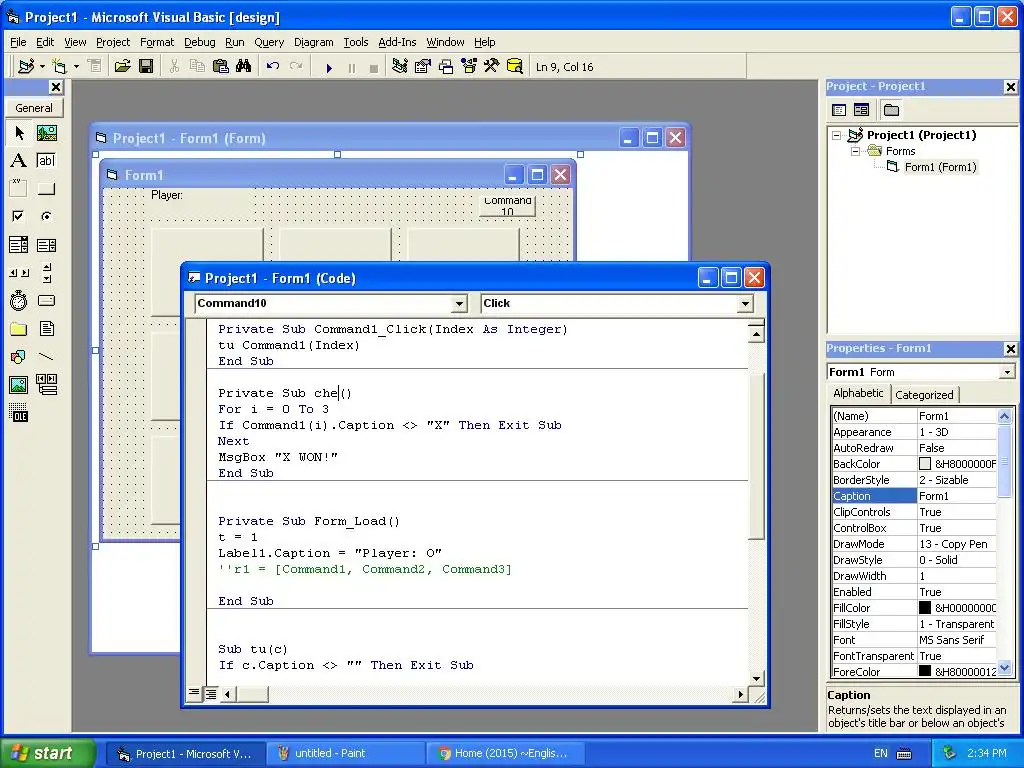Click View Object icon in Project panel
1024x768 pixels.
pos(861,110)
